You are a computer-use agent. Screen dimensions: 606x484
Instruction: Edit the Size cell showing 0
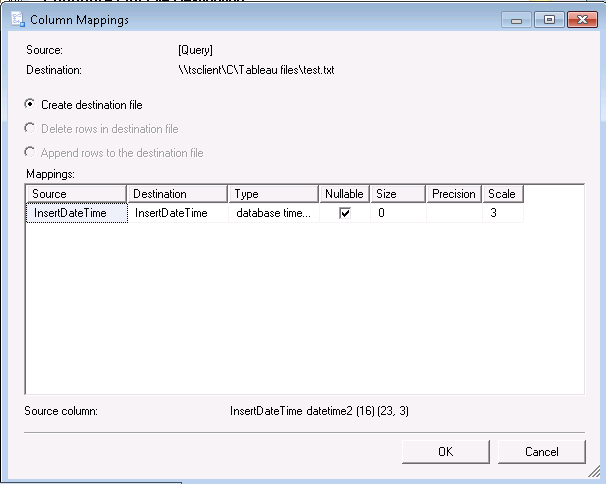click(398, 213)
